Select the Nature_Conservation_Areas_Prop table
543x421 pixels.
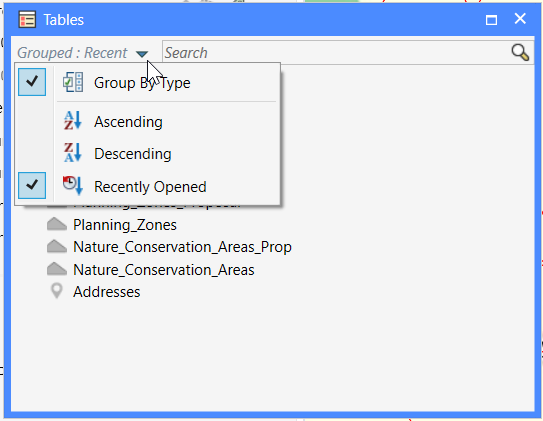[182, 247]
